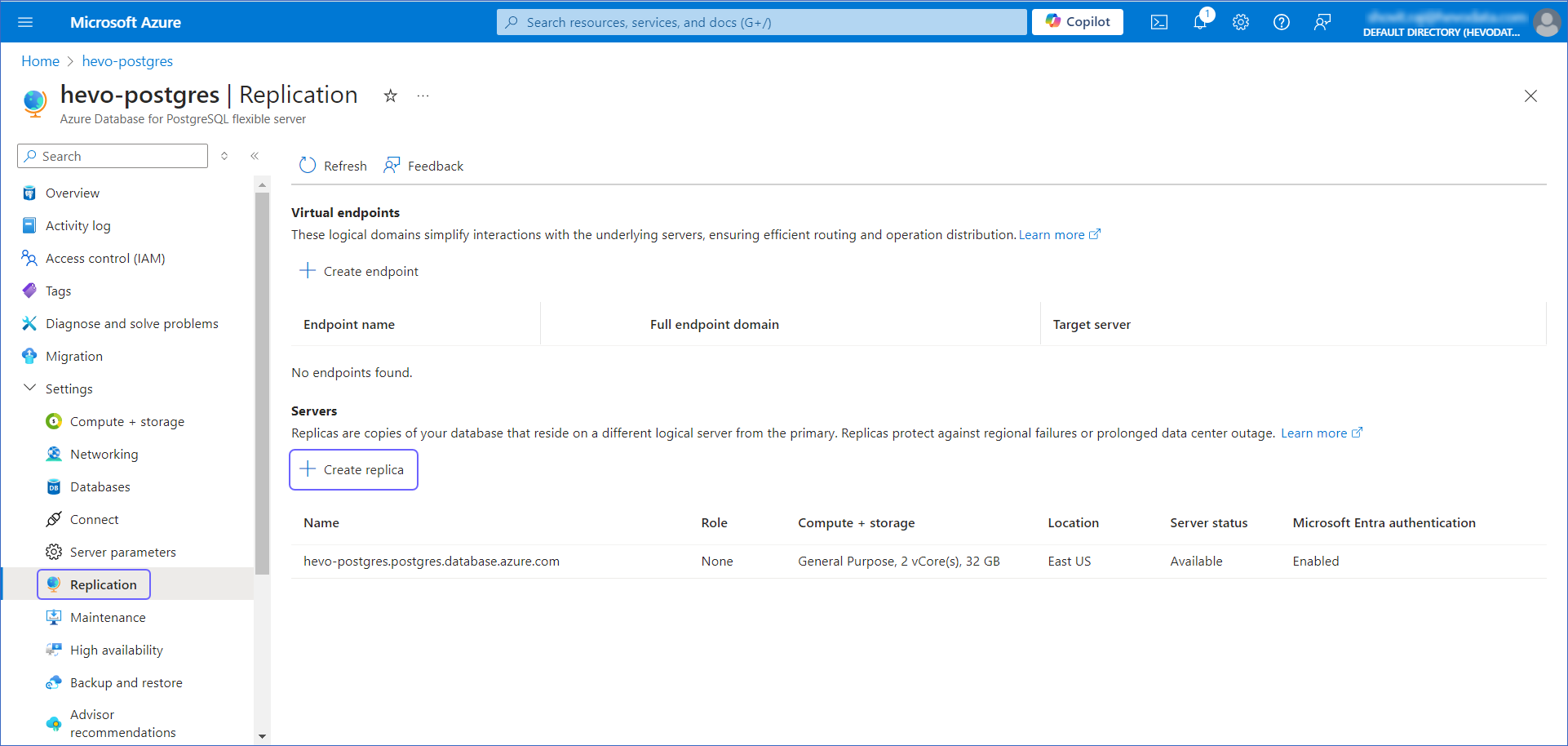Click the Server status column header
1568x746 pixels.
pos(1209,522)
